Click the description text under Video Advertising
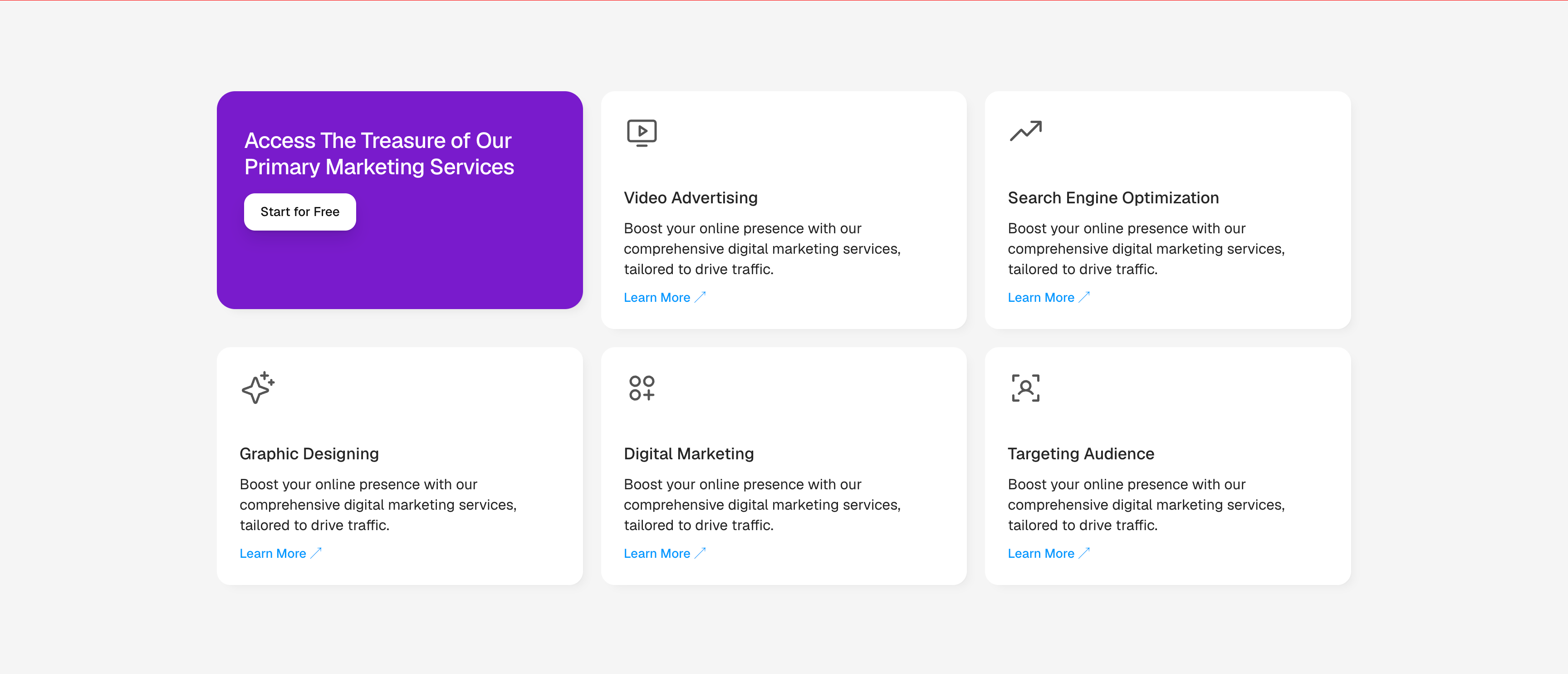This screenshot has height=674, width=1568. point(762,248)
